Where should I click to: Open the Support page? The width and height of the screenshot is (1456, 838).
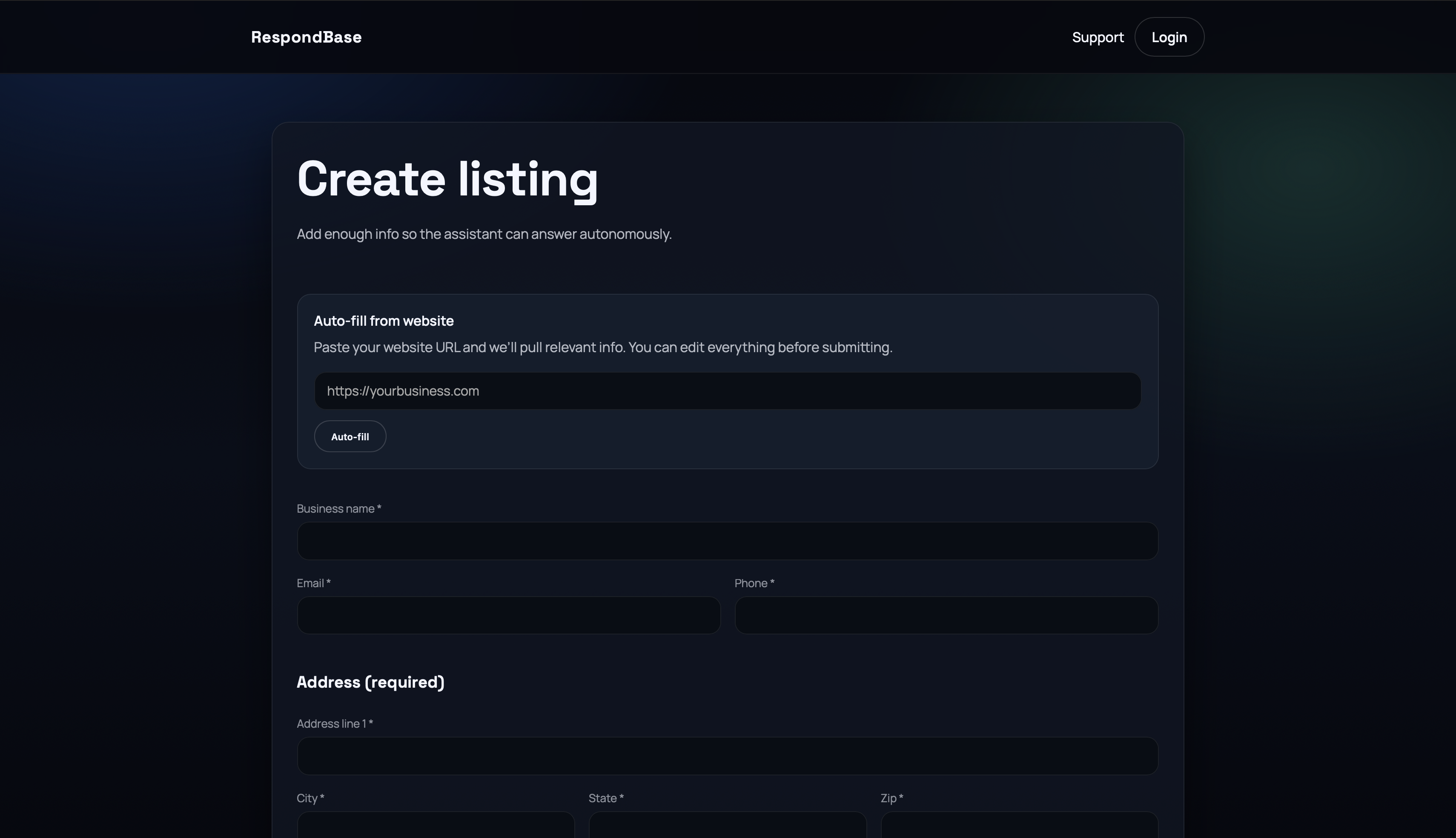[1097, 36]
